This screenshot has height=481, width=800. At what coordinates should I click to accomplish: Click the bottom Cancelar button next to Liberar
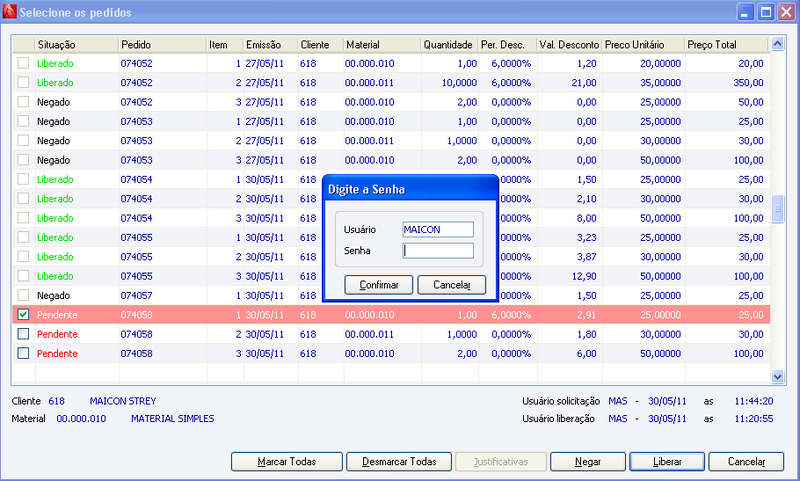(x=746, y=462)
